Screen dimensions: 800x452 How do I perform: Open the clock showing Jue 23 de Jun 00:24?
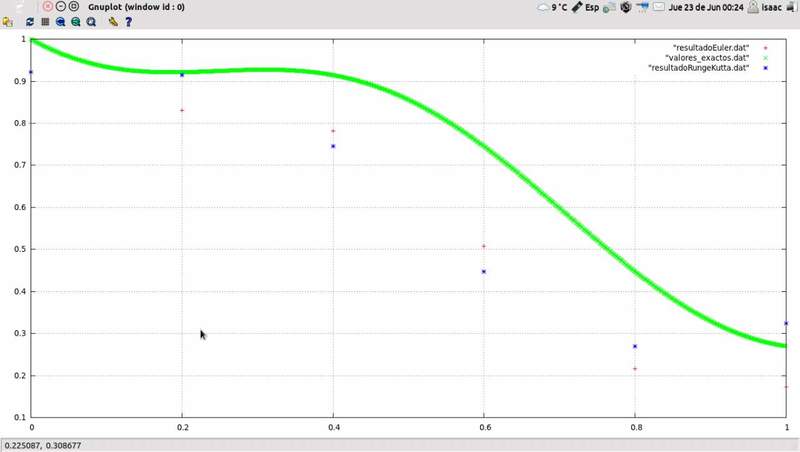point(706,7)
